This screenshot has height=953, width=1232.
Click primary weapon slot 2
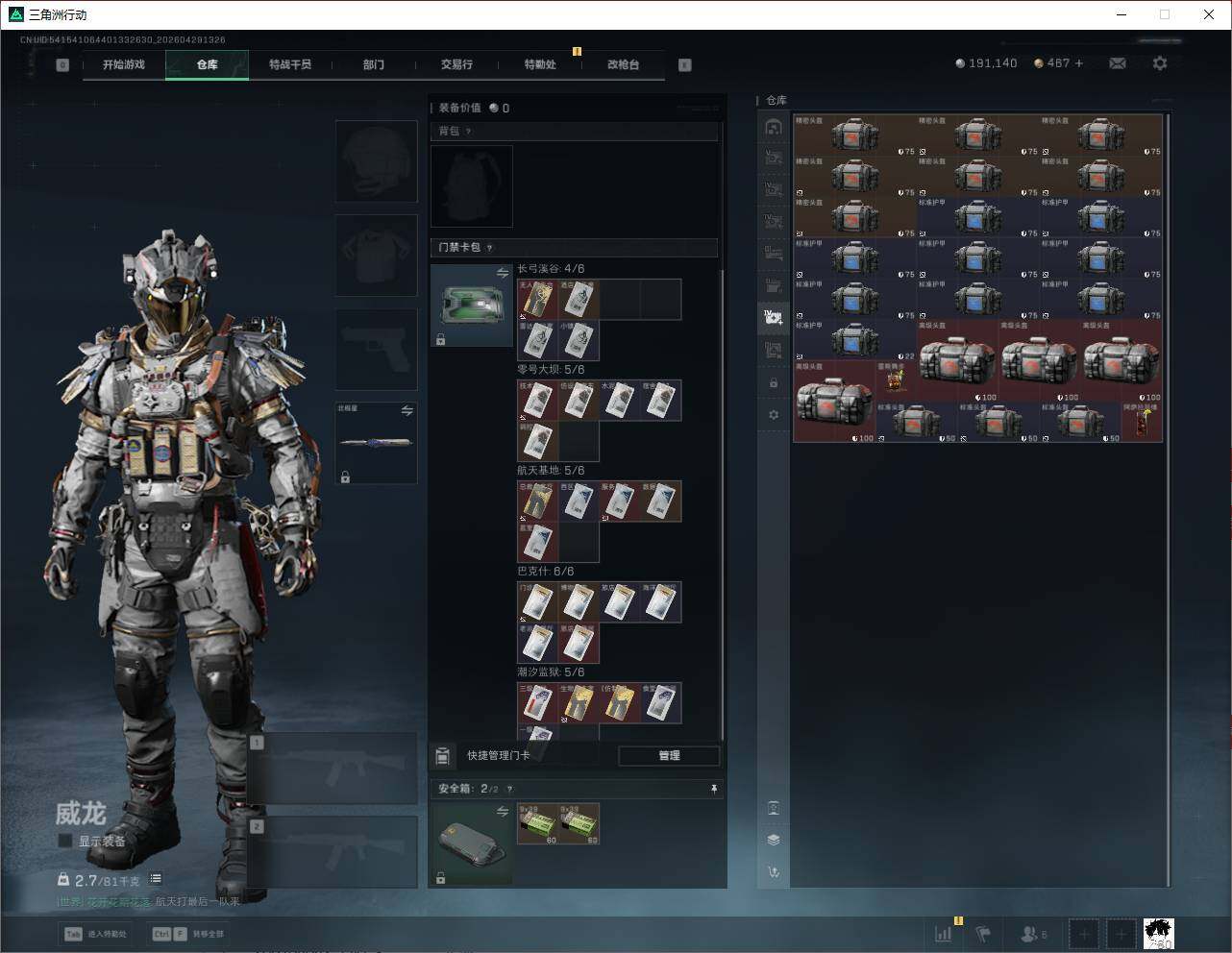(x=333, y=852)
